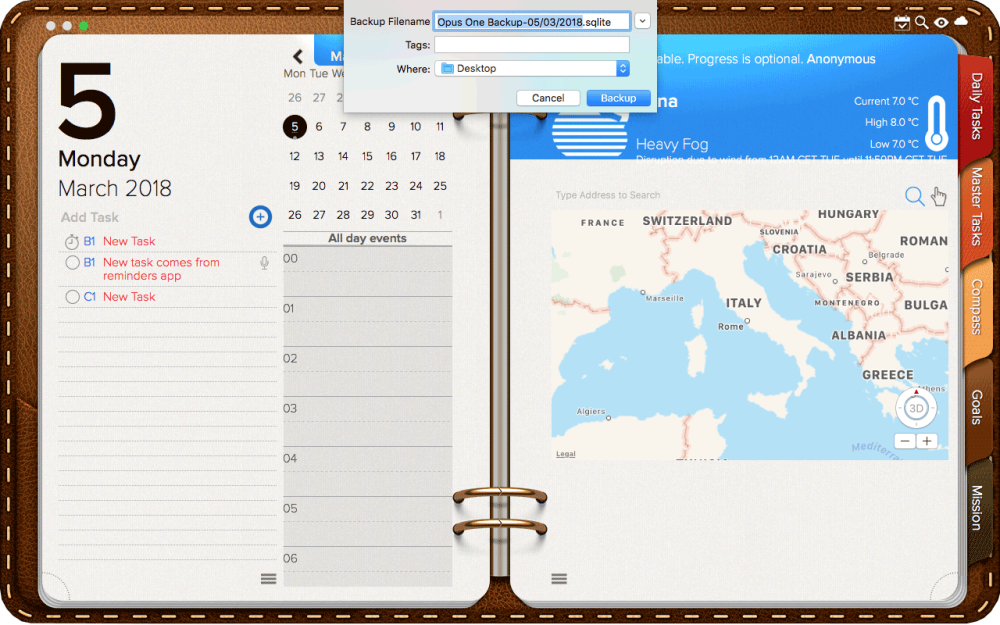Click the microphone icon on reminders task
This screenshot has height=625, width=1000.
(264, 263)
